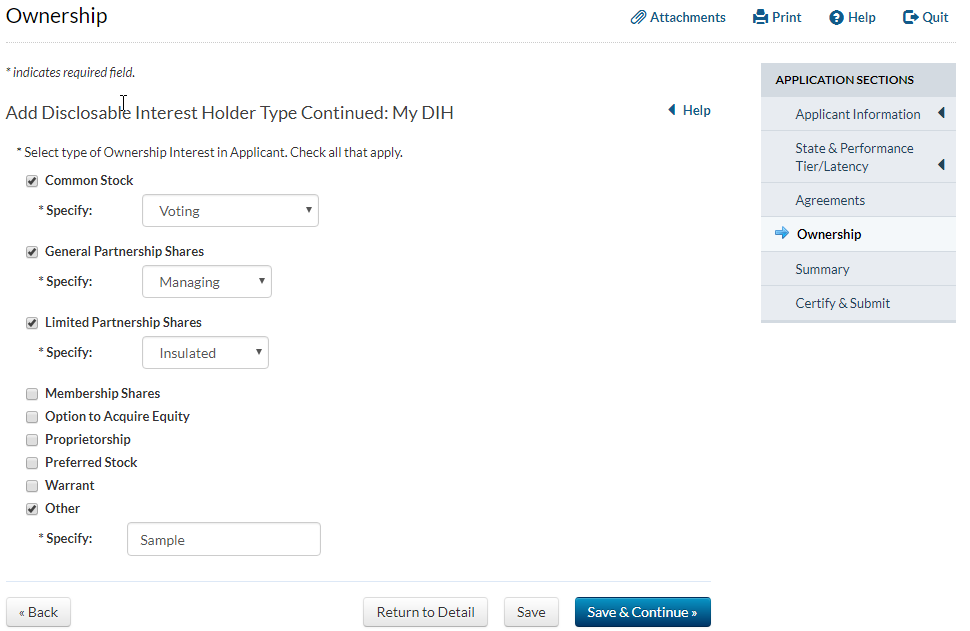Go to the Agreements section
This screenshot has width=970, height=631.
pos(830,200)
